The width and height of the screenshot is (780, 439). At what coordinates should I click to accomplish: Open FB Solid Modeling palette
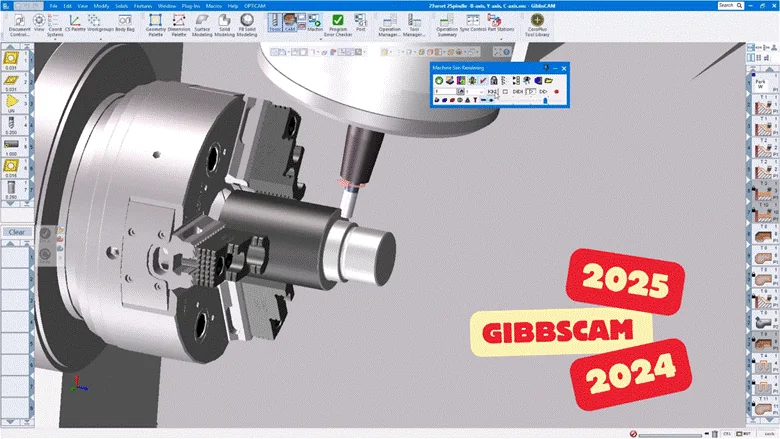247,25
